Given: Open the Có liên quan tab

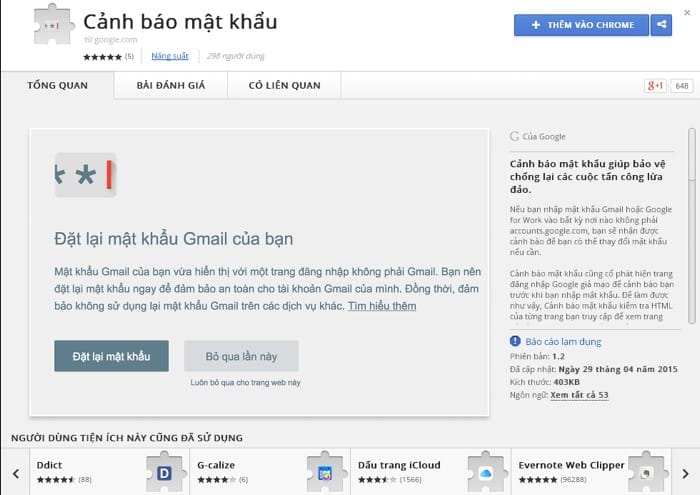Looking at the screenshot, I should [x=285, y=86].
